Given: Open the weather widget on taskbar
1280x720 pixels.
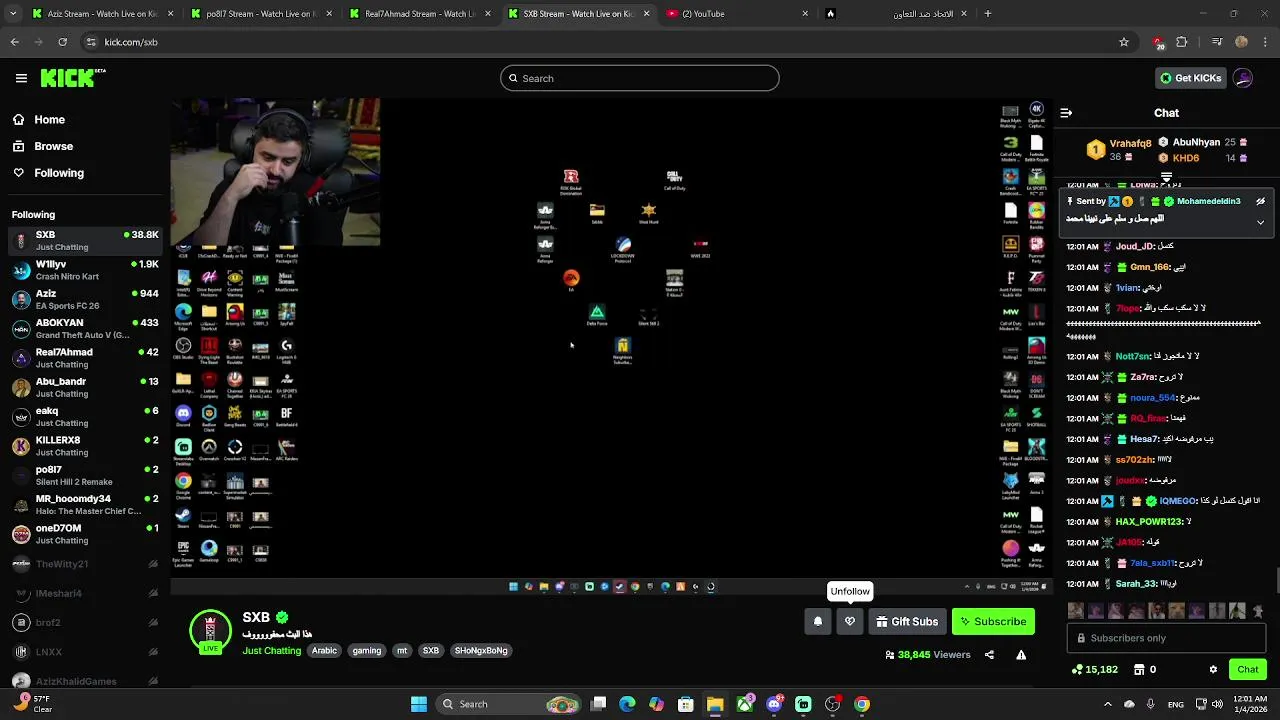Looking at the screenshot, I should pos(34,704).
